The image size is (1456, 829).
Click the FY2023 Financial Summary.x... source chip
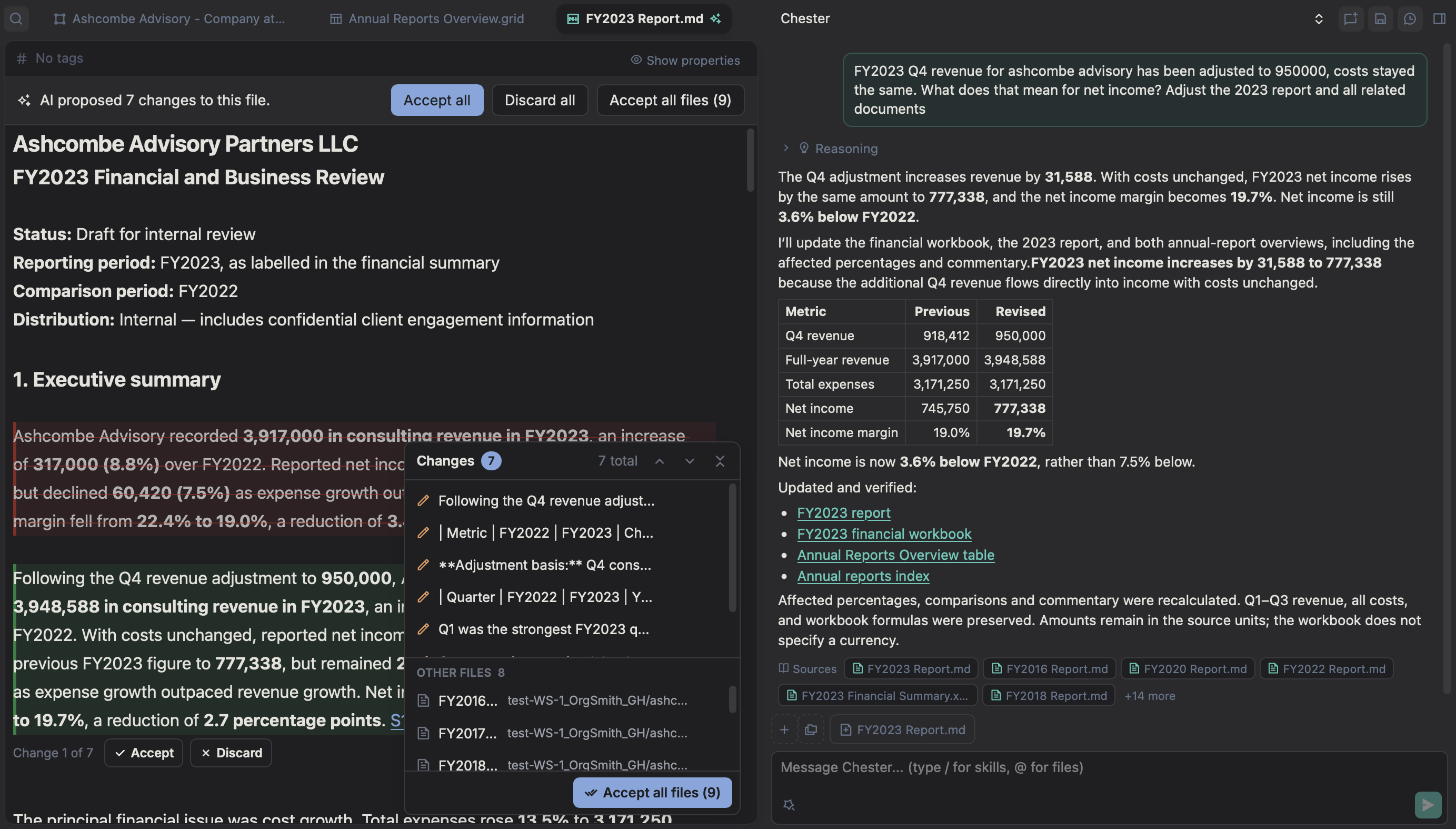point(877,695)
